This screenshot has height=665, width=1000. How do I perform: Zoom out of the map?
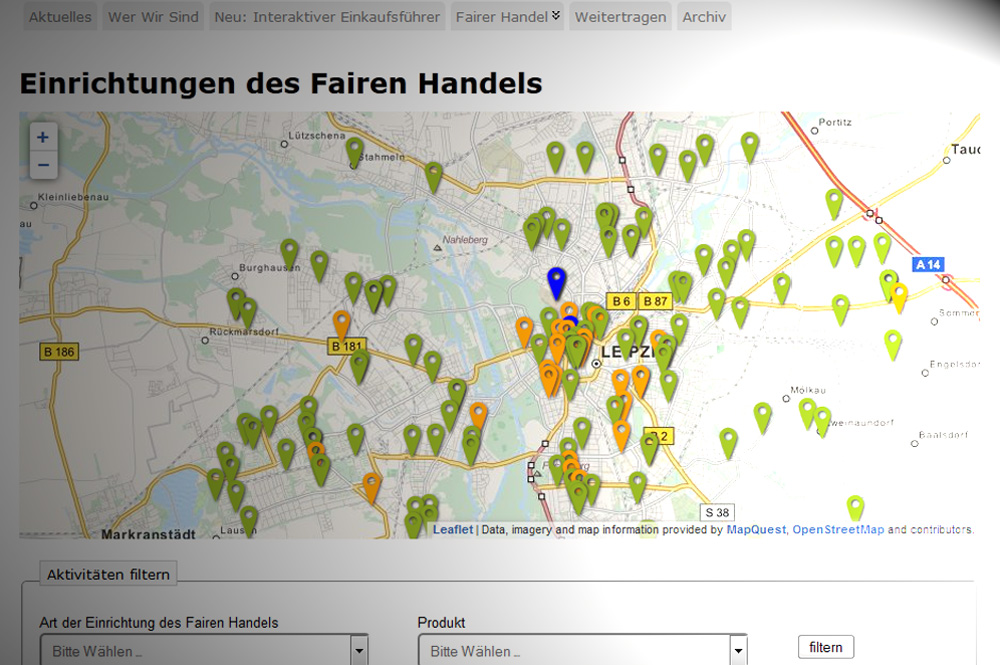(x=42, y=164)
